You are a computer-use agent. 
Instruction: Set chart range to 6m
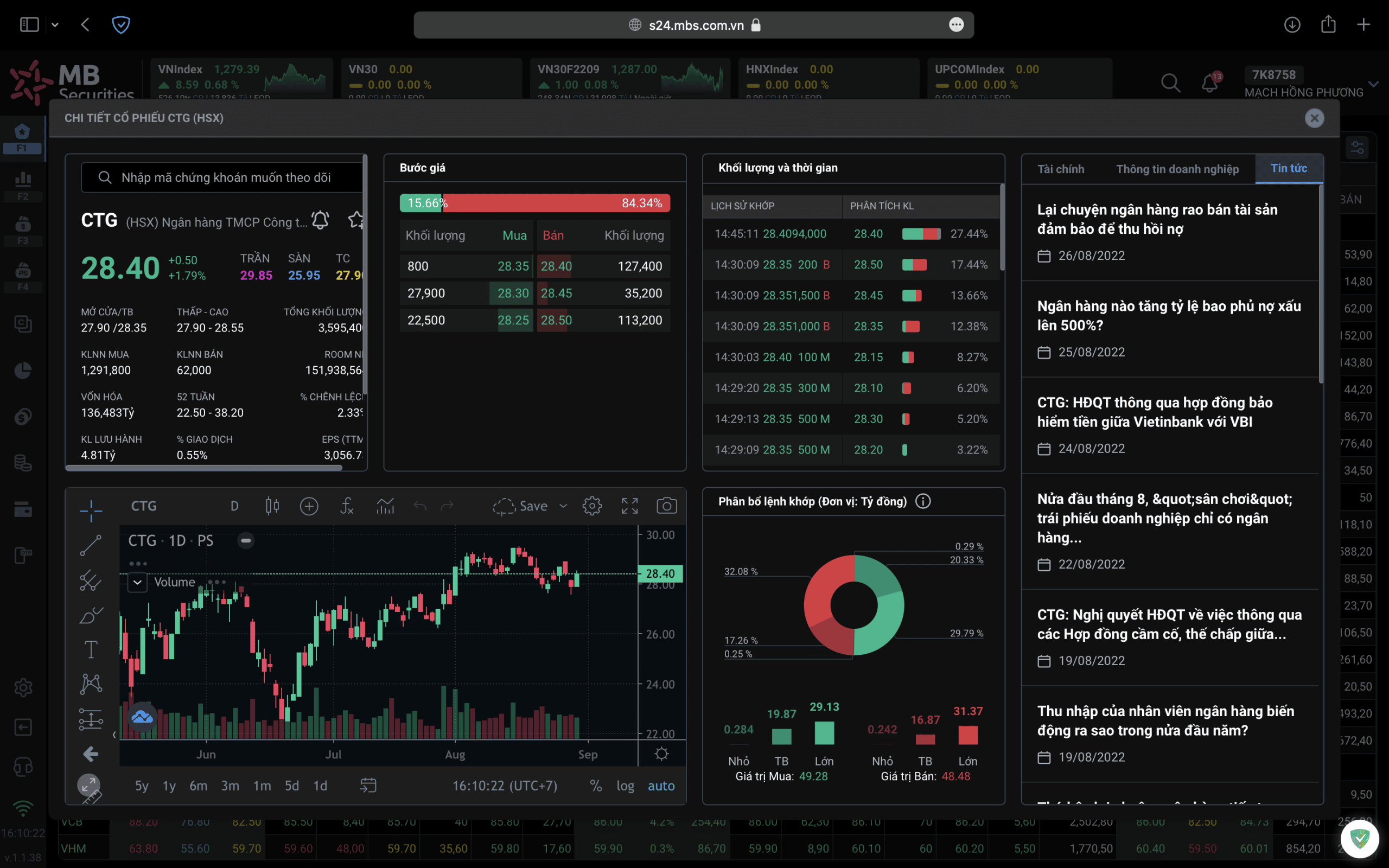tap(199, 786)
